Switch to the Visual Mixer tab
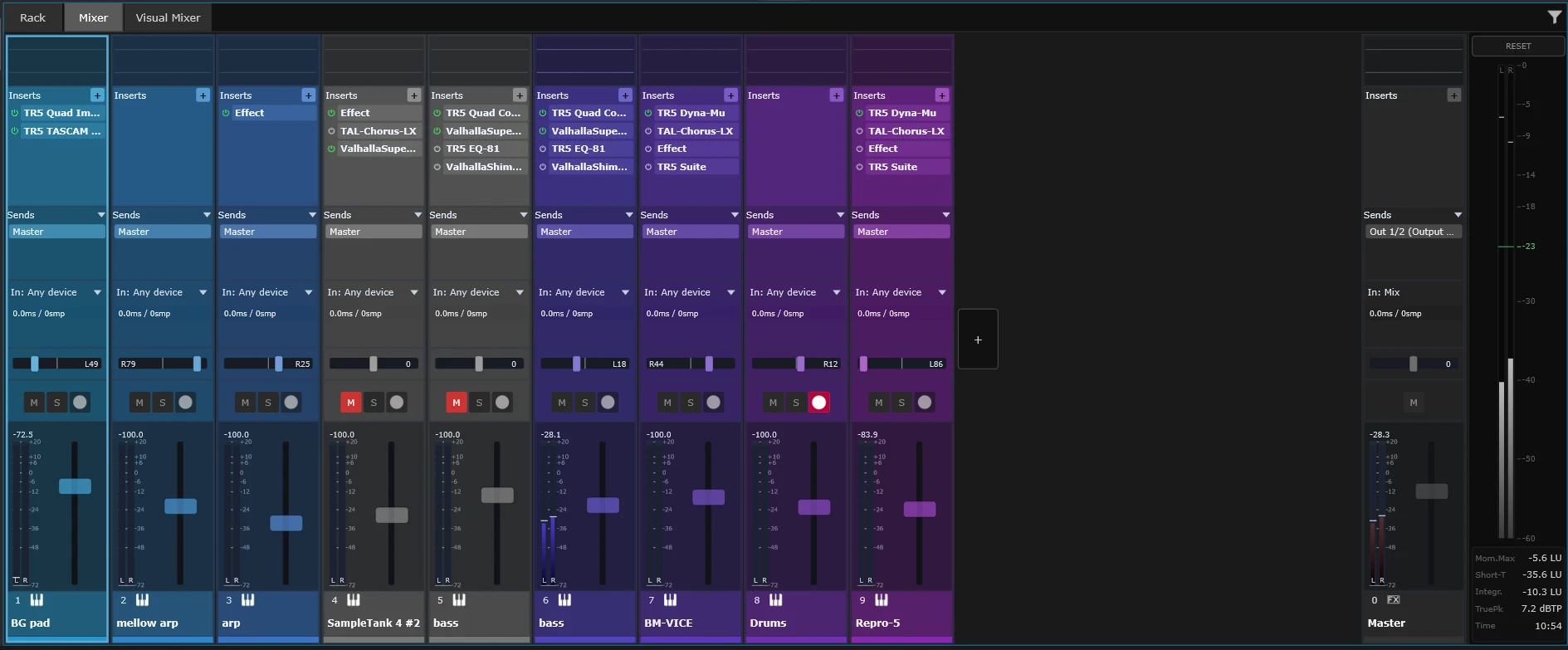The width and height of the screenshot is (1568, 650). pyautogui.click(x=168, y=17)
